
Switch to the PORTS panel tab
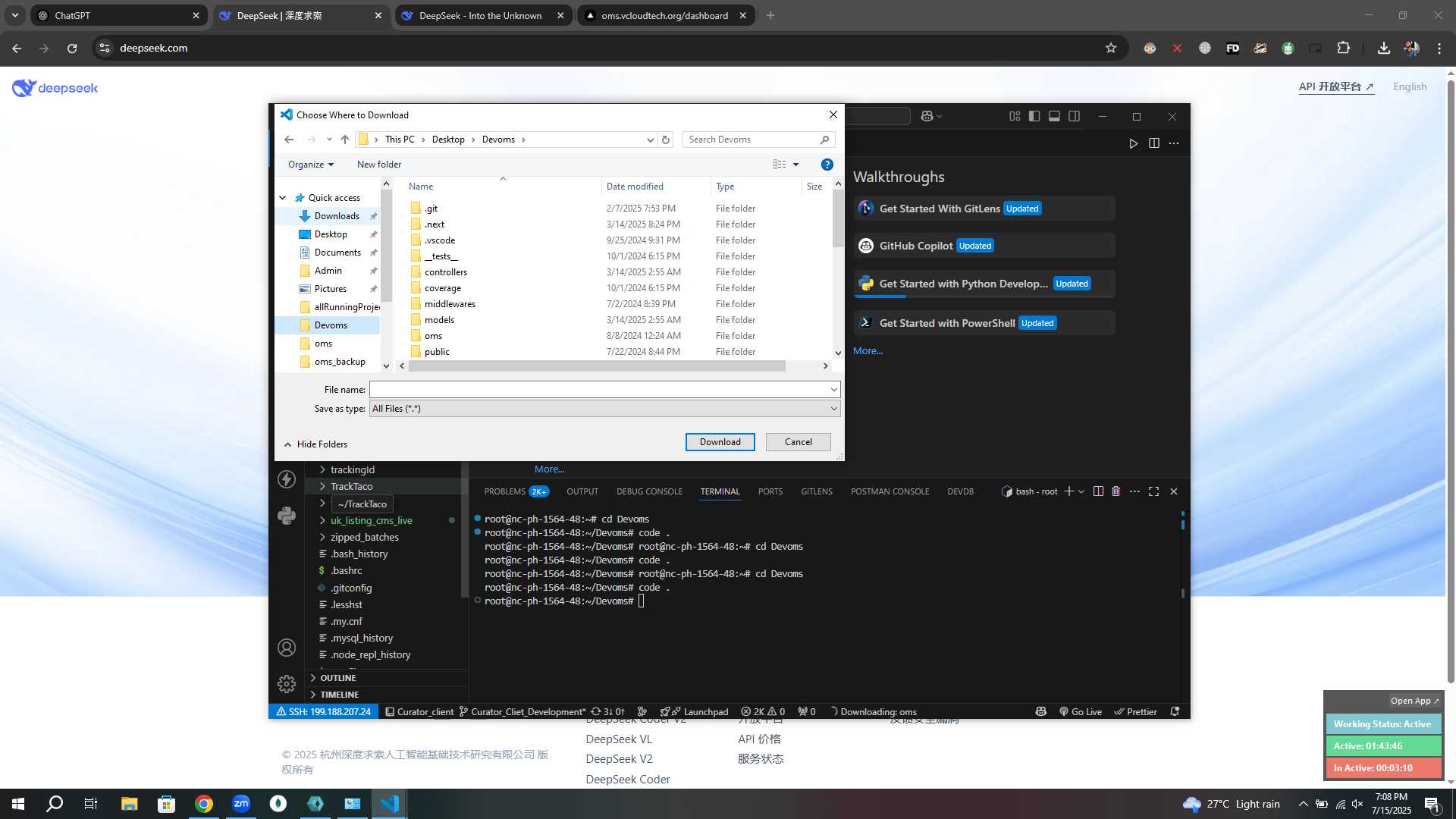770,491
